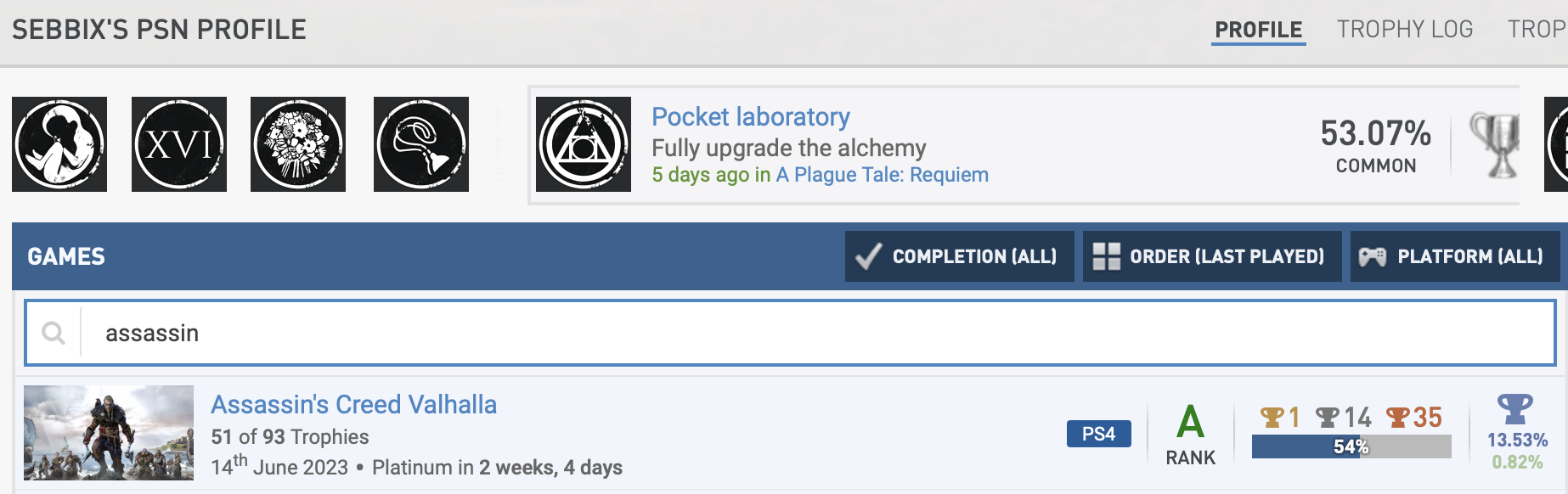The image size is (1568, 494).
Task: Open the Order (Last Played) dropdown
Action: 1211,256
